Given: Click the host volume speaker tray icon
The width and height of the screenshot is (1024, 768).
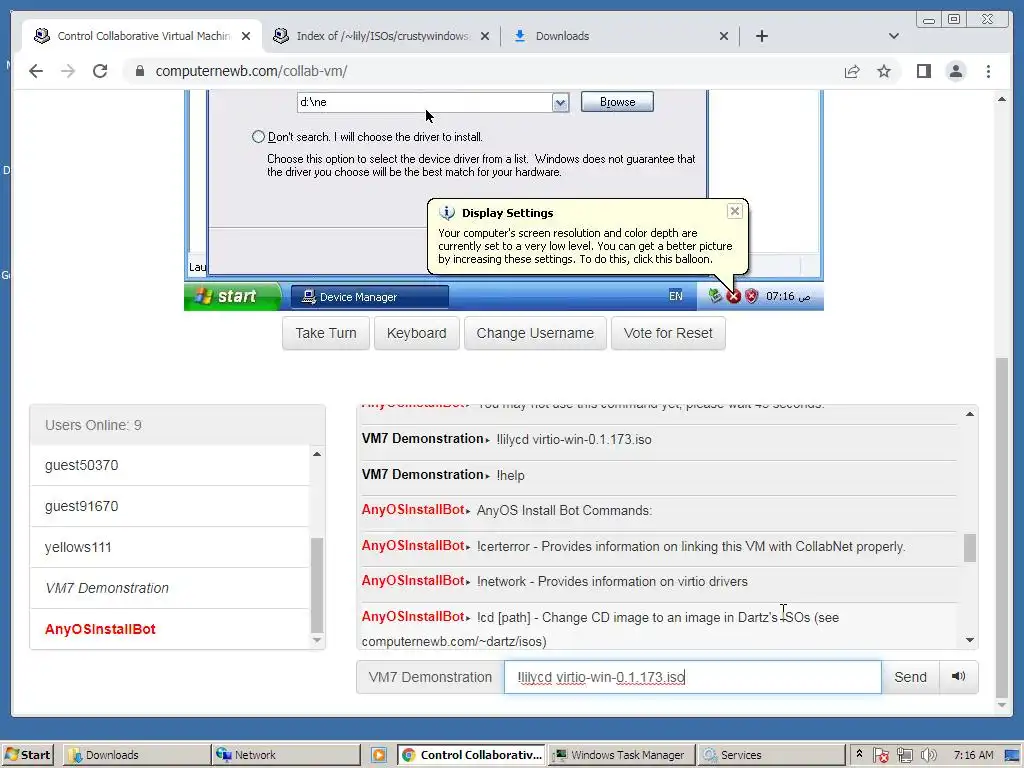Looking at the screenshot, I should [x=929, y=755].
